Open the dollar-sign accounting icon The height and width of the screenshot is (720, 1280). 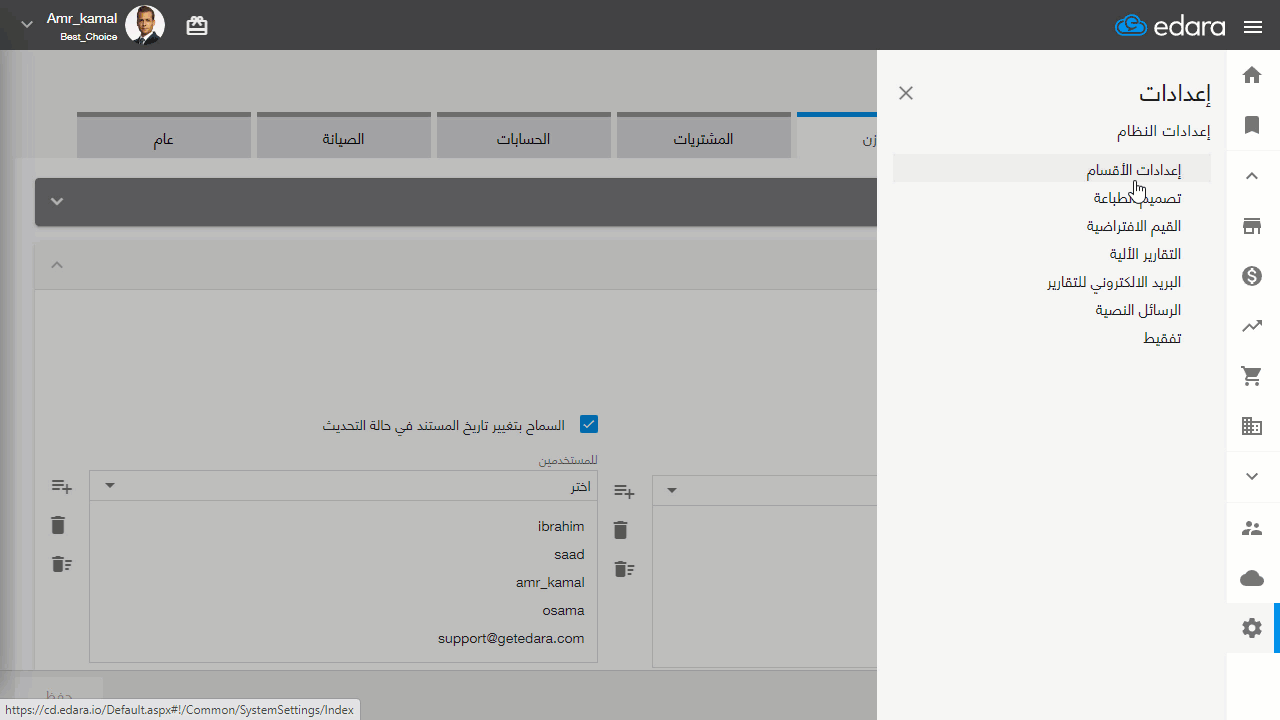(x=1252, y=276)
